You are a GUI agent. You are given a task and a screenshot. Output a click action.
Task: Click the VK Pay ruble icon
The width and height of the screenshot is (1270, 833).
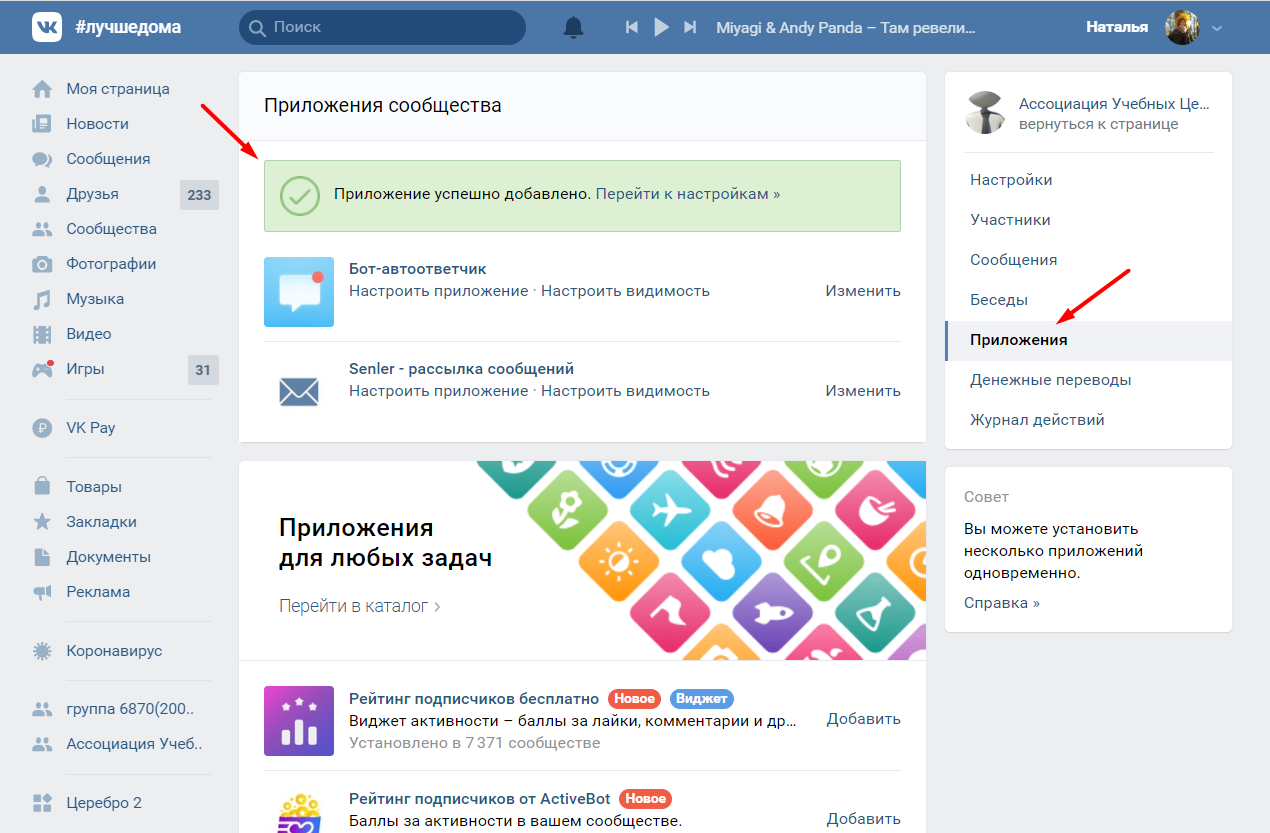(x=42, y=428)
